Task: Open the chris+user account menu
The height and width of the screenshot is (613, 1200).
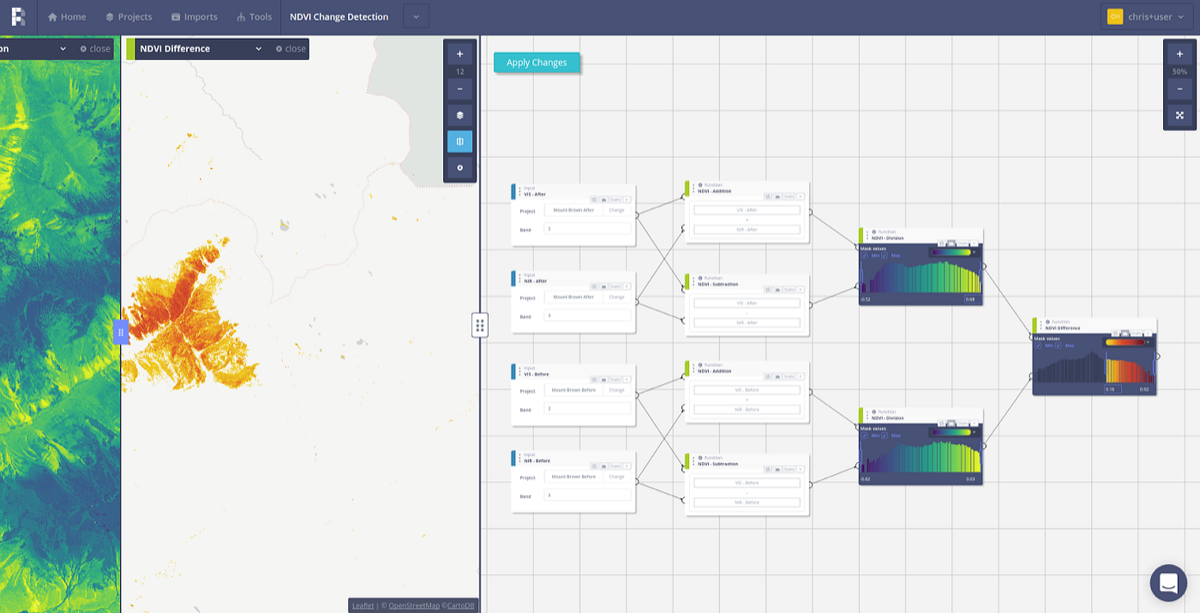Action: pyautogui.click(x=1146, y=17)
